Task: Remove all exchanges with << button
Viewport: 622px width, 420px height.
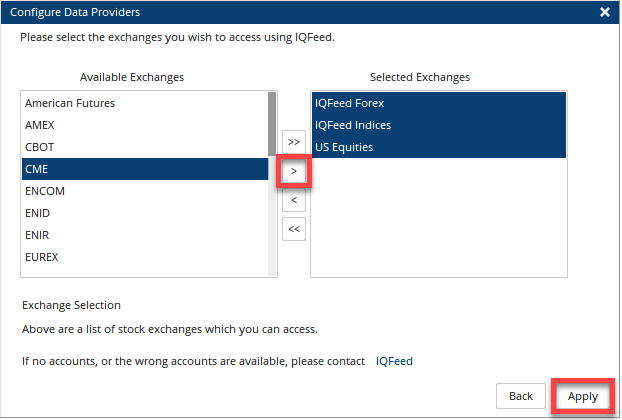Action: point(294,229)
